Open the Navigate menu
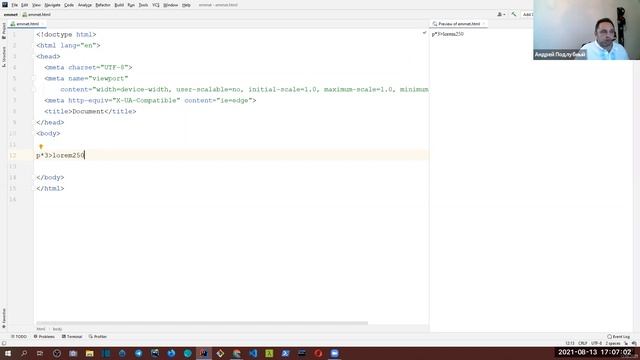This screenshot has height=360, width=640. (x=52, y=5)
